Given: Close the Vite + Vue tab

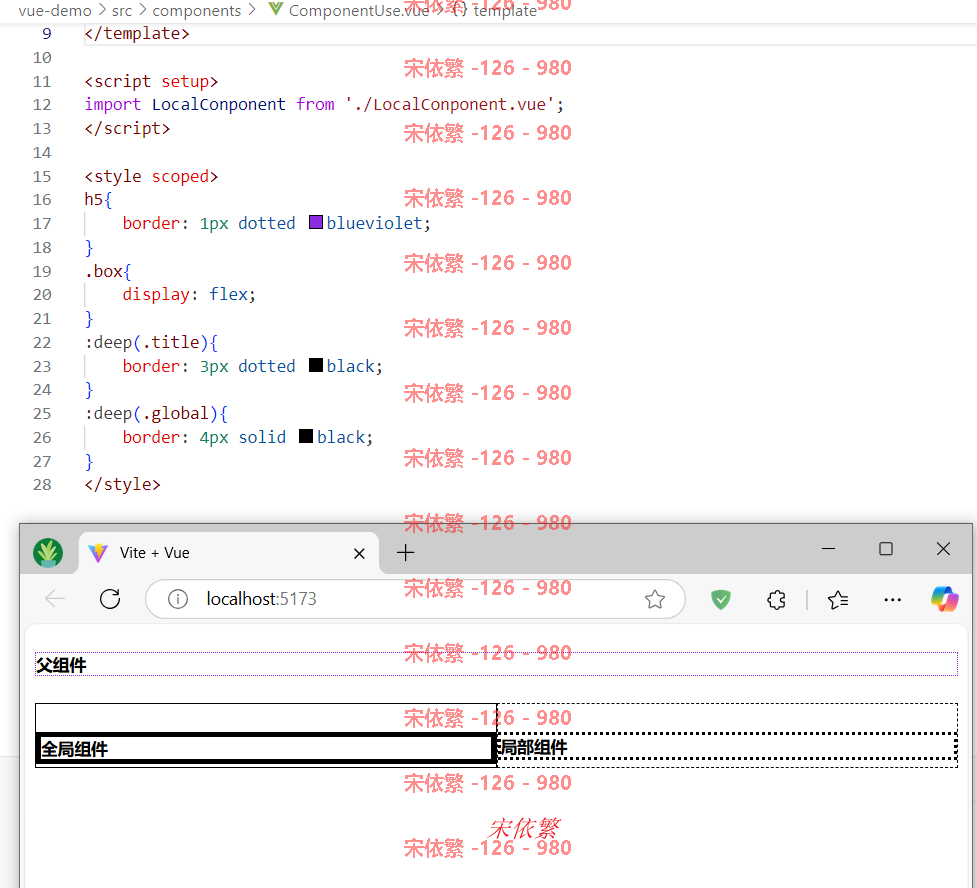Looking at the screenshot, I should click(x=360, y=553).
